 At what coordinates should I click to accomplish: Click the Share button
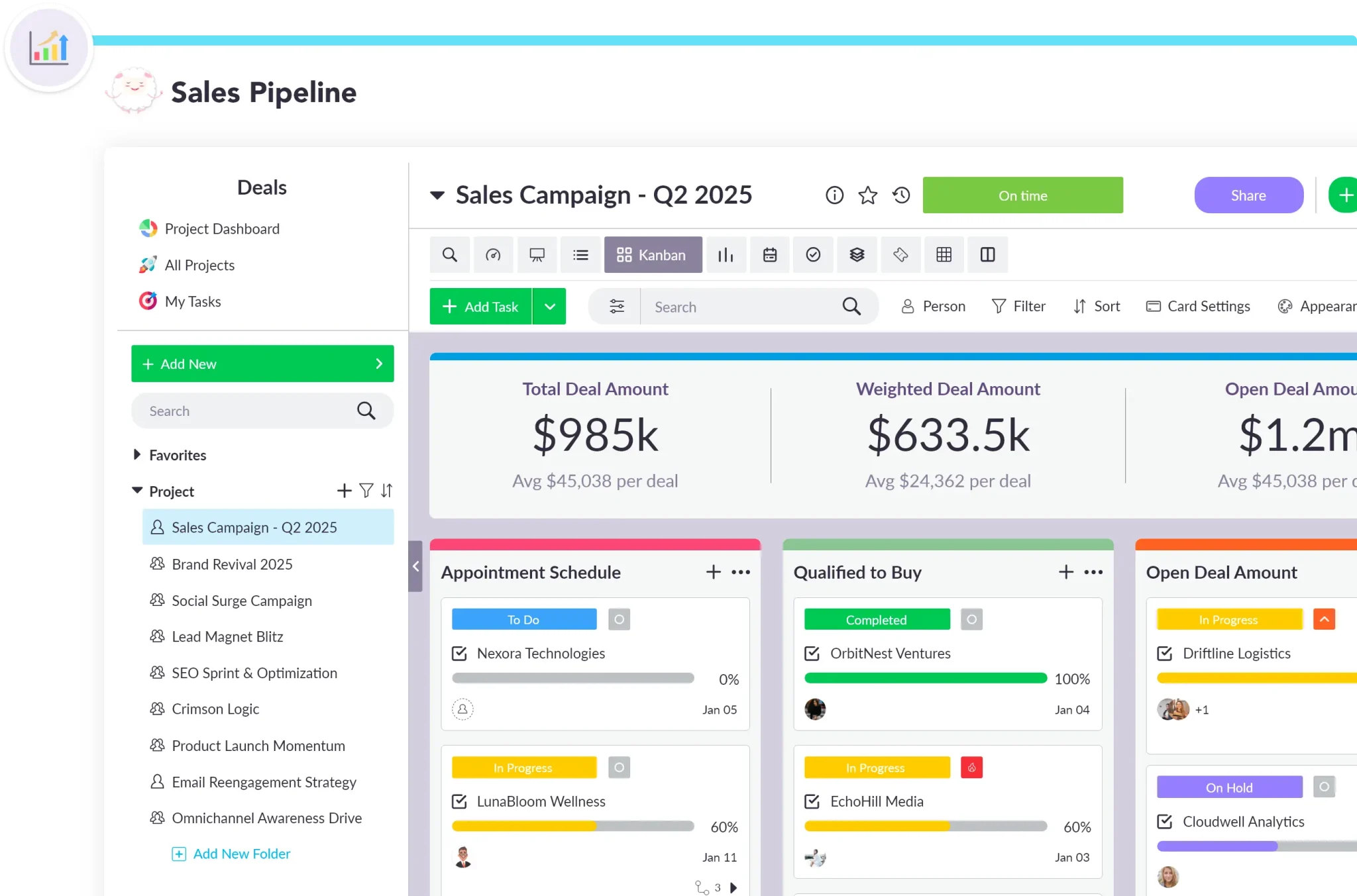[1248, 195]
